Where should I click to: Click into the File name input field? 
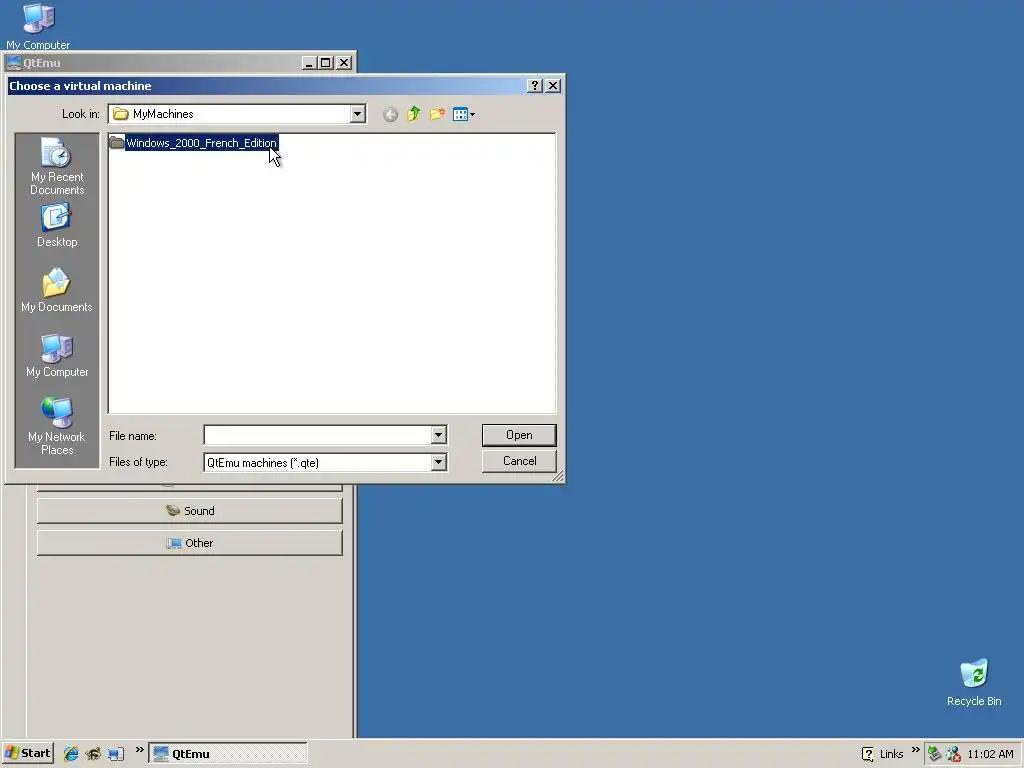click(317, 435)
